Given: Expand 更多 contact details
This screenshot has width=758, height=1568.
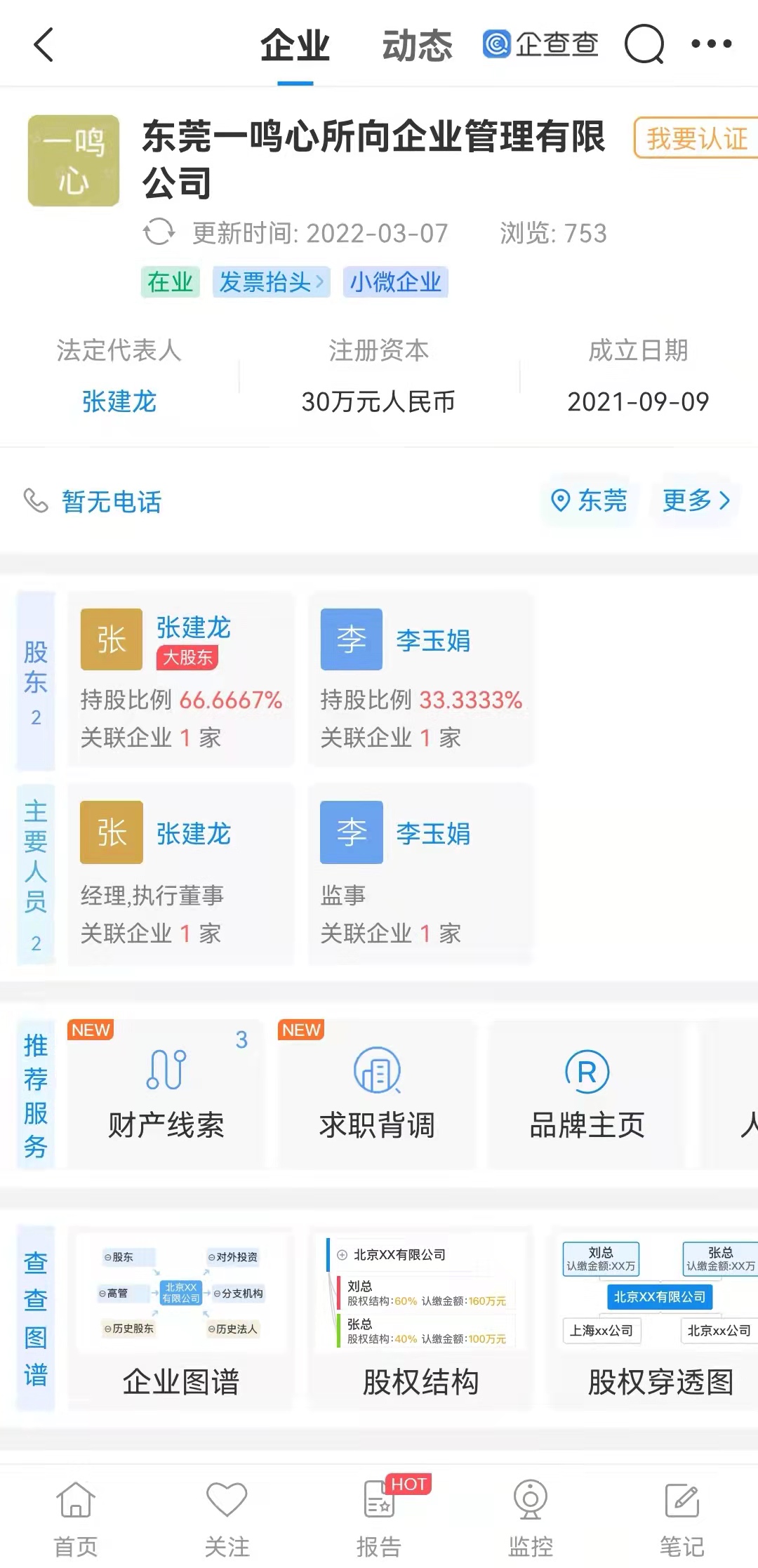Looking at the screenshot, I should (696, 500).
